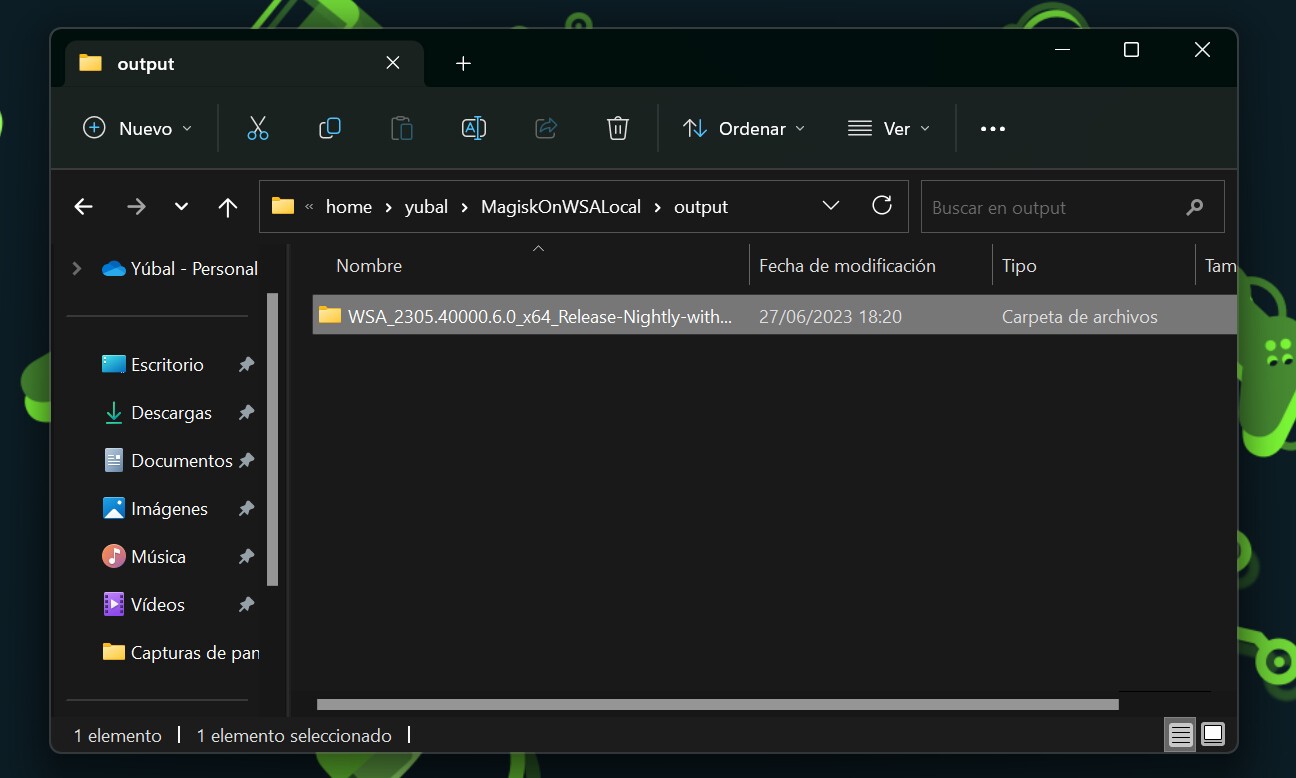Expand address bar history dropdown
1296x778 pixels.
pyautogui.click(x=830, y=206)
